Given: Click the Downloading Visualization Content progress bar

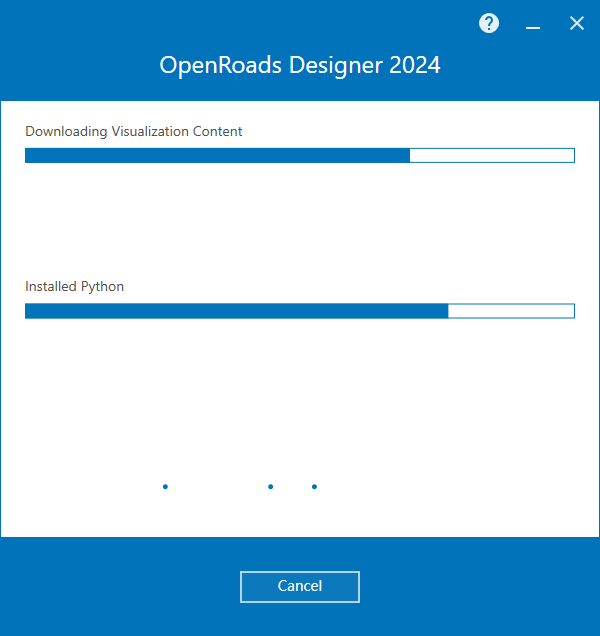Looking at the screenshot, I should (x=300, y=155).
